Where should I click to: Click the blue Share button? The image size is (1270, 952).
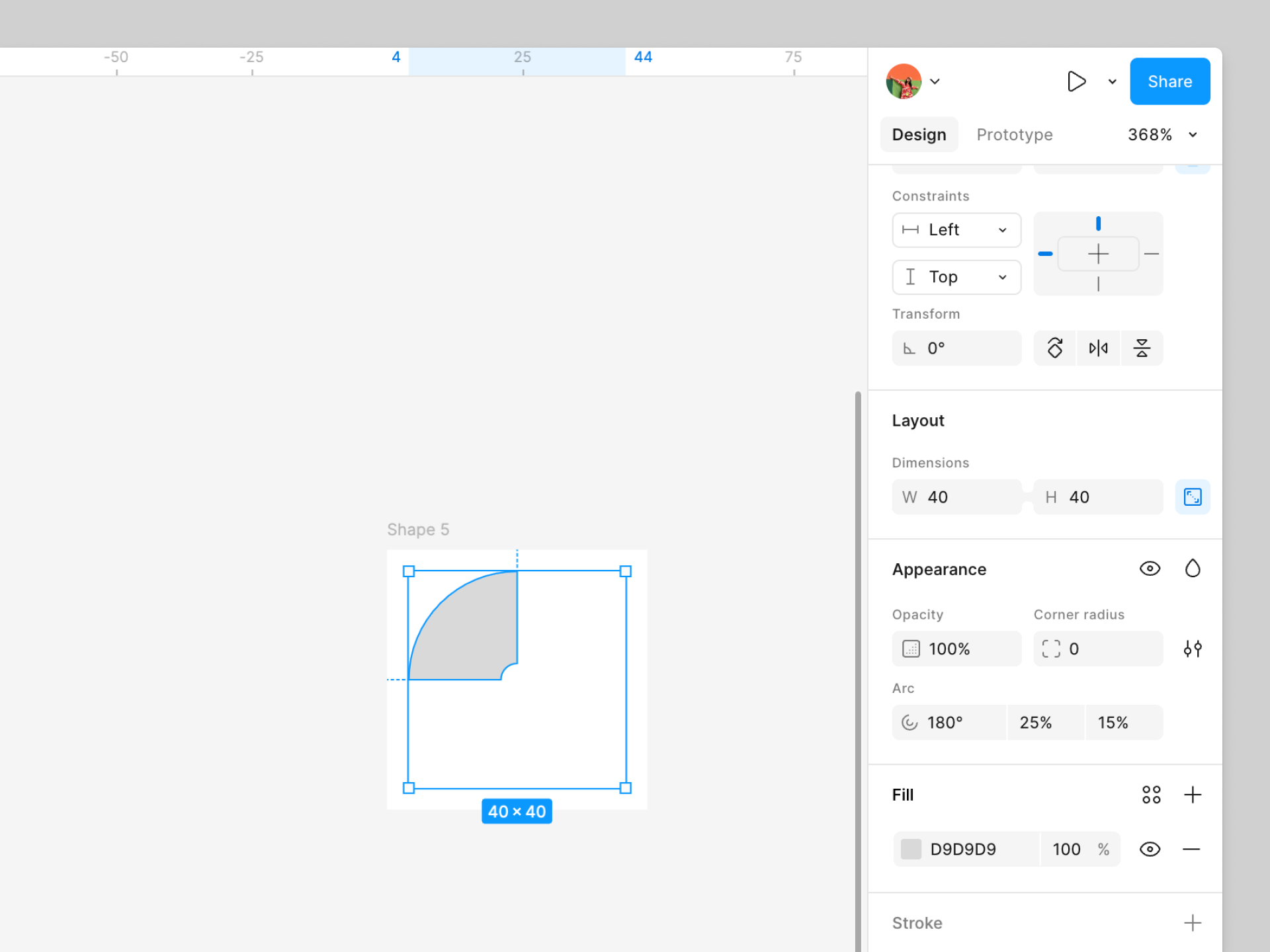[x=1169, y=81]
